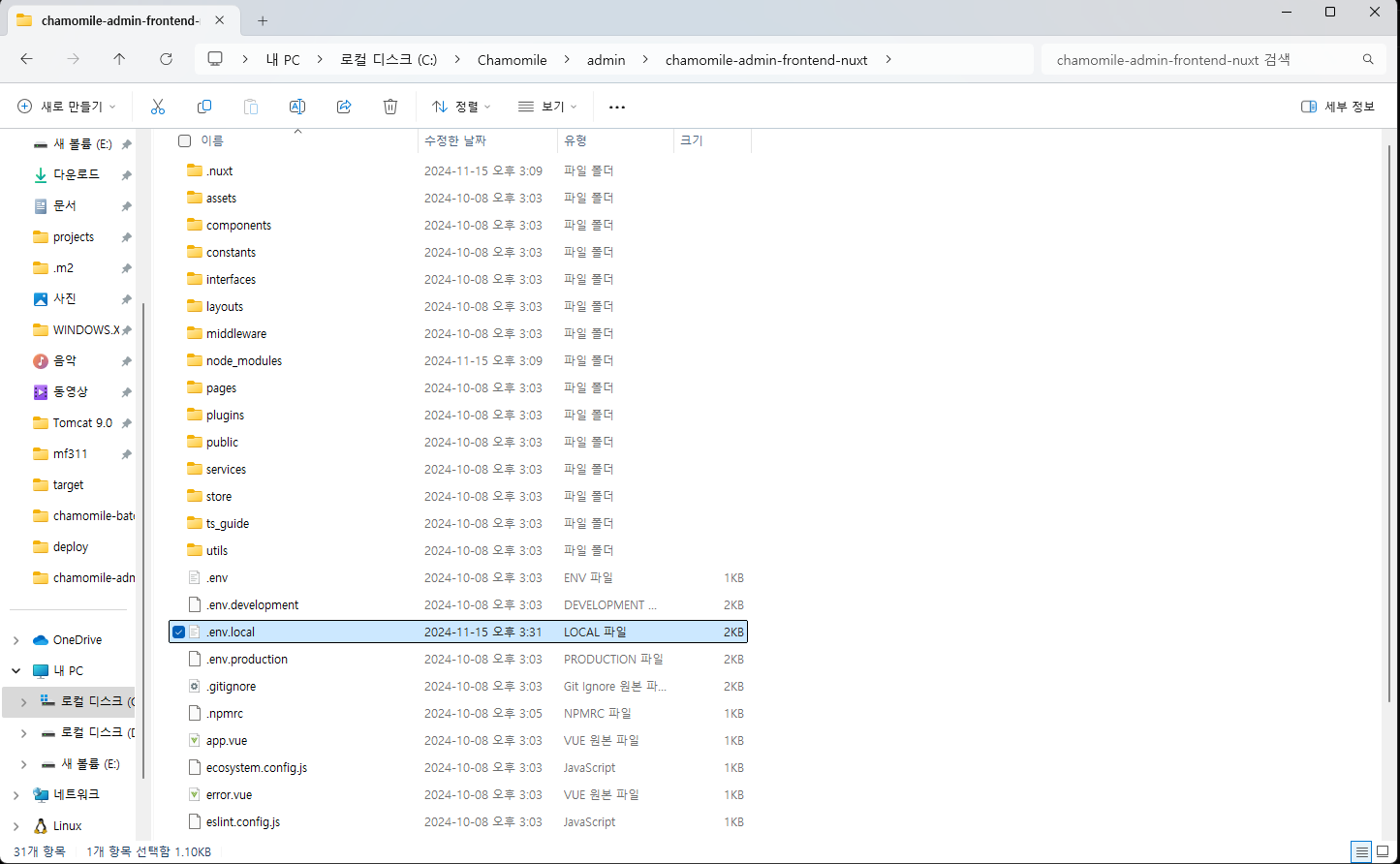1400x864 pixels.
Task: Select OneDrive in navigation pane
Action: (x=77, y=639)
